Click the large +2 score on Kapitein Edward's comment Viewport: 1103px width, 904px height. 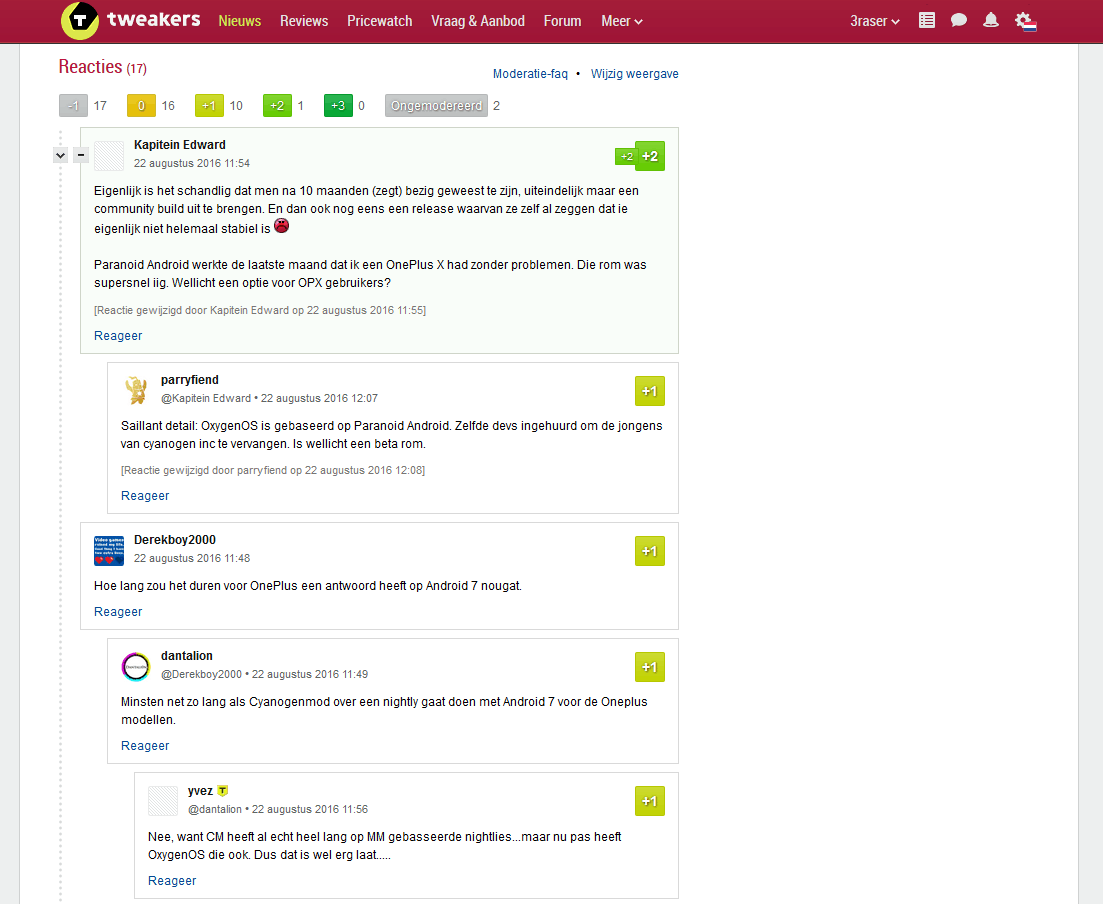(x=650, y=156)
